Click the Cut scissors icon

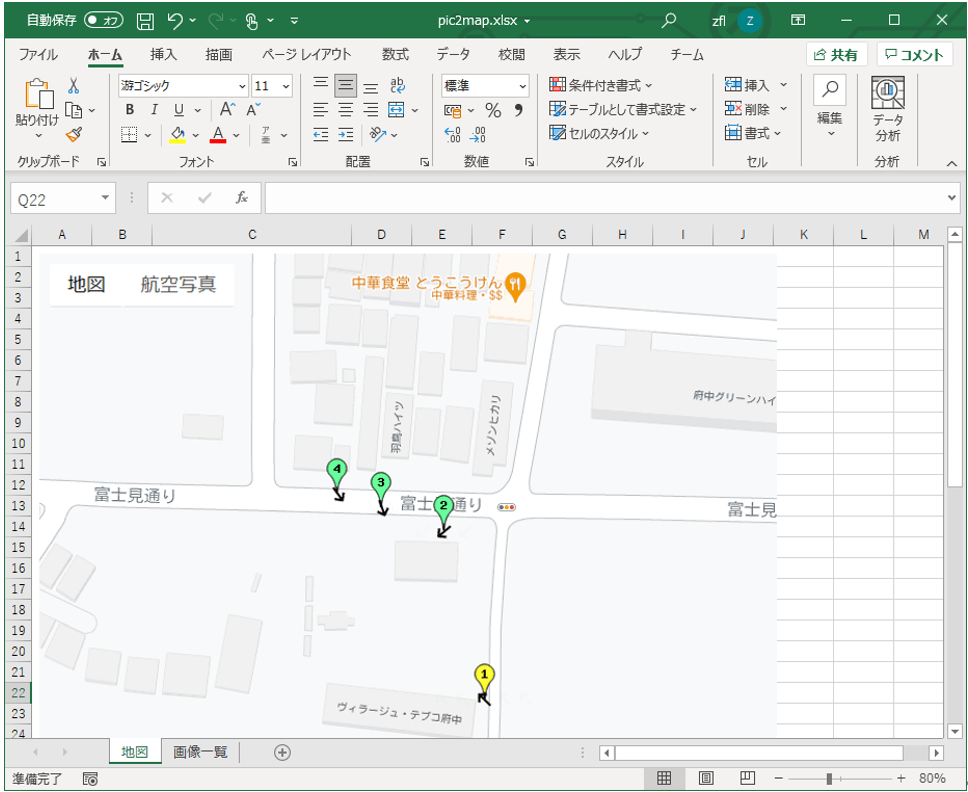point(73,86)
